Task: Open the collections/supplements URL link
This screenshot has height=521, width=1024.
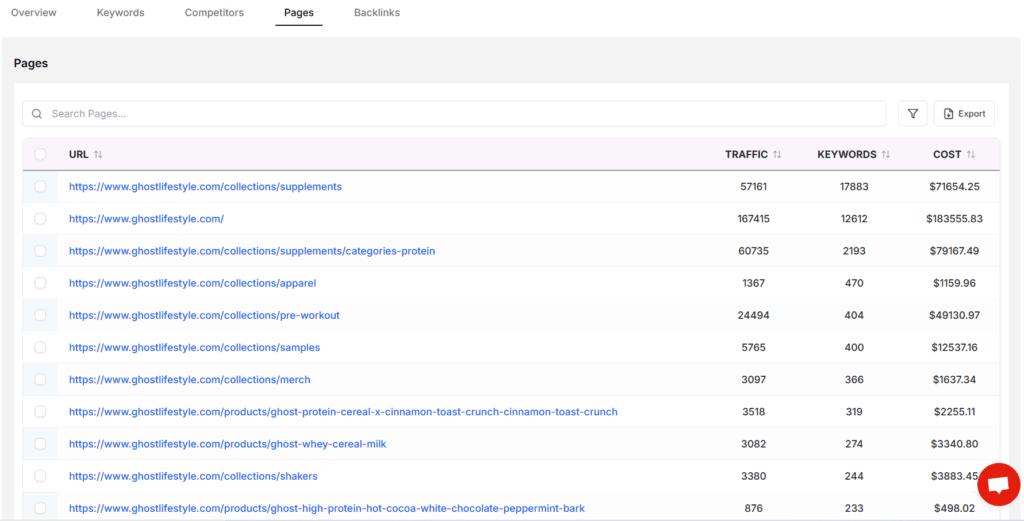Action: (x=205, y=187)
